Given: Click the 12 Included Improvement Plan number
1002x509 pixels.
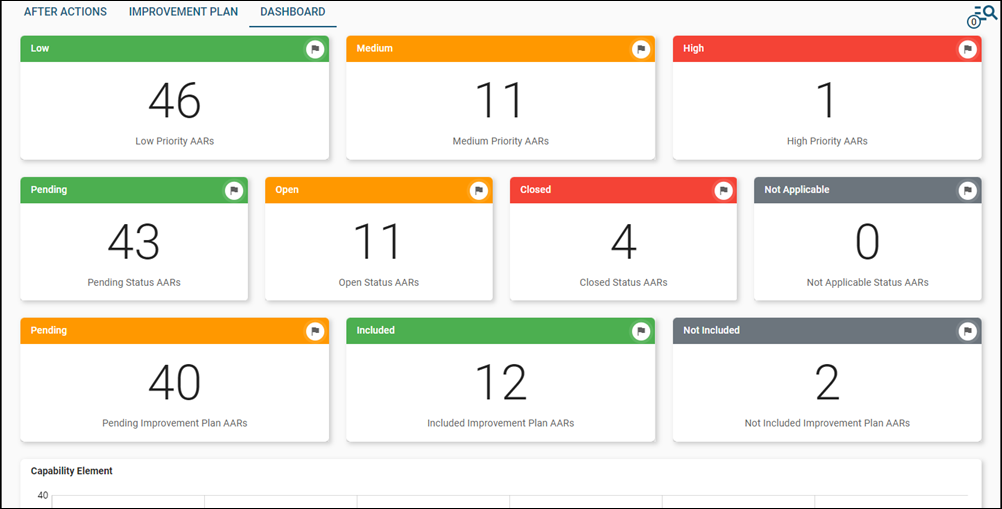Looking at the screenshot, I should [x=500, y=383].
